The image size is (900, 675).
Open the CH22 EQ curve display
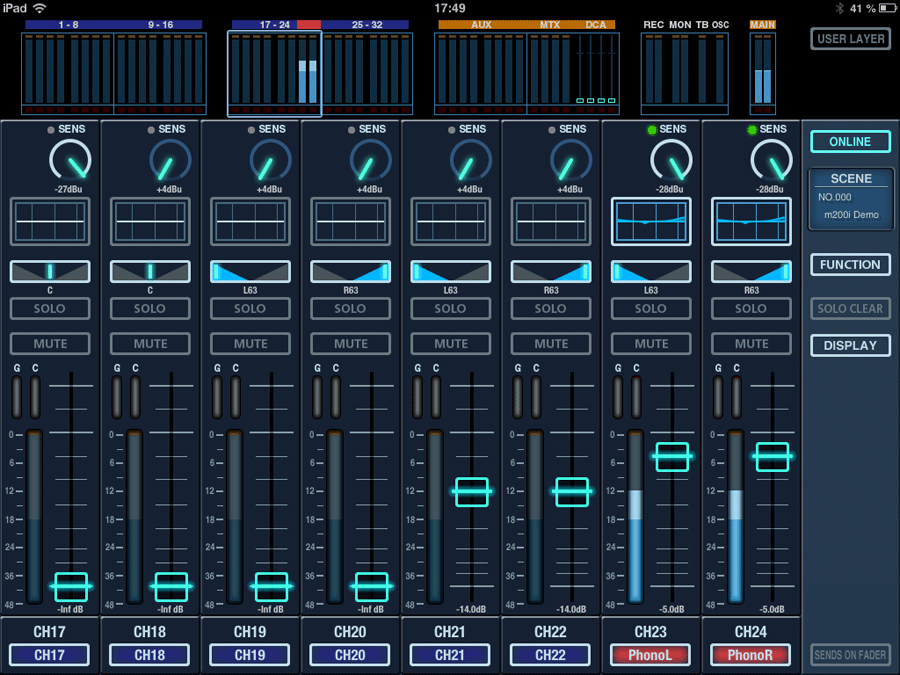tap(550, 222)
